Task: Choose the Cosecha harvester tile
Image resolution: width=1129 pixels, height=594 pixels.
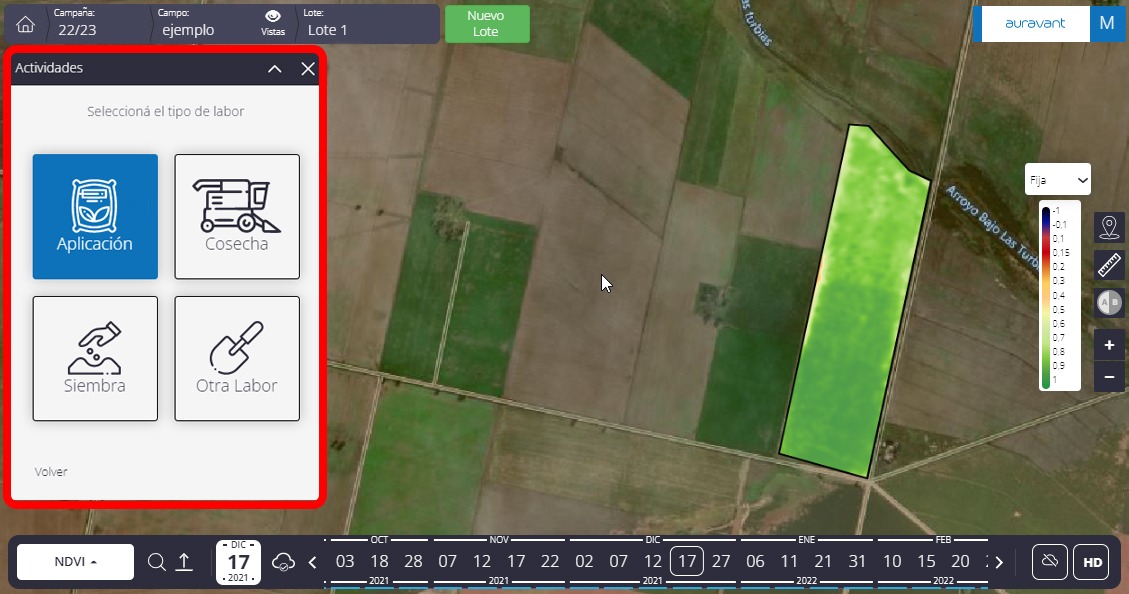Action: pyautogui.click(x=237, y=216)
